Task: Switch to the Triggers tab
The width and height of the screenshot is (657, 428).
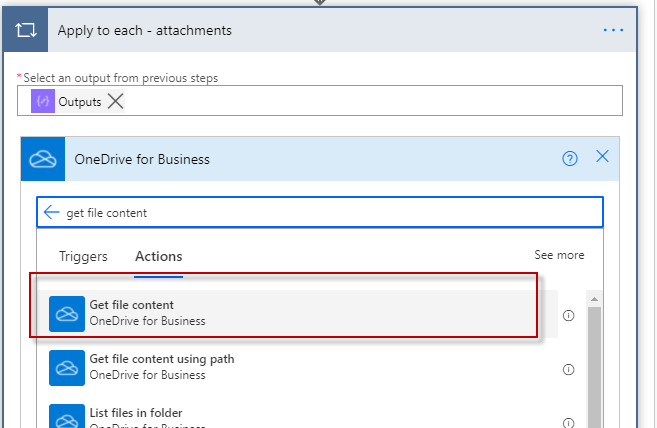Action: (x=83, y=256)
